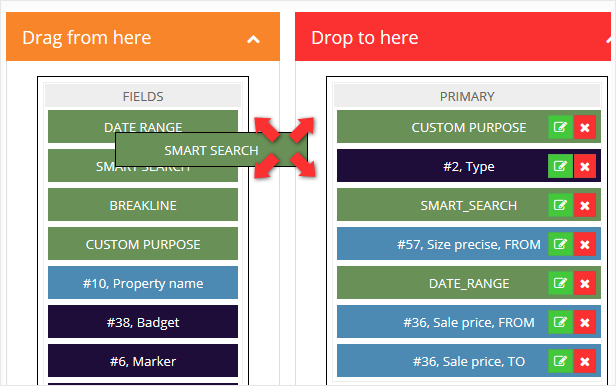The width and height of the screenshot is (616, 386).
Task: Select the #10, Property name field
Action: tap(143, 283)
